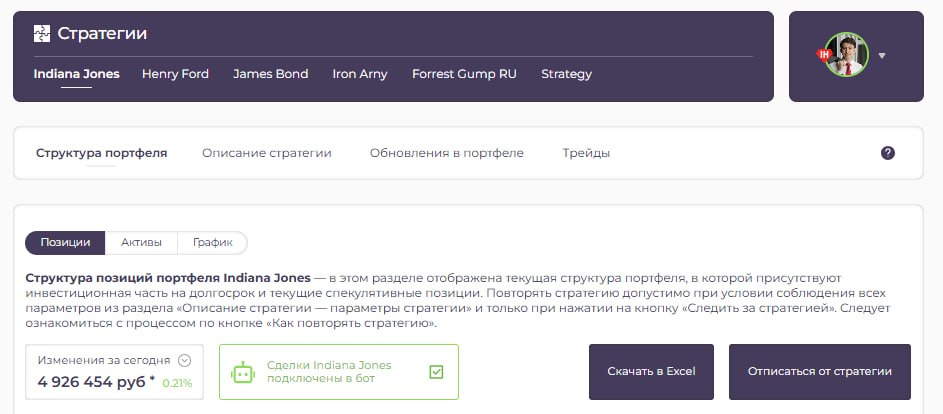This screenshot has width=943, height=414.
Task: Open the Трейды tab
Action: pos(586,153)
